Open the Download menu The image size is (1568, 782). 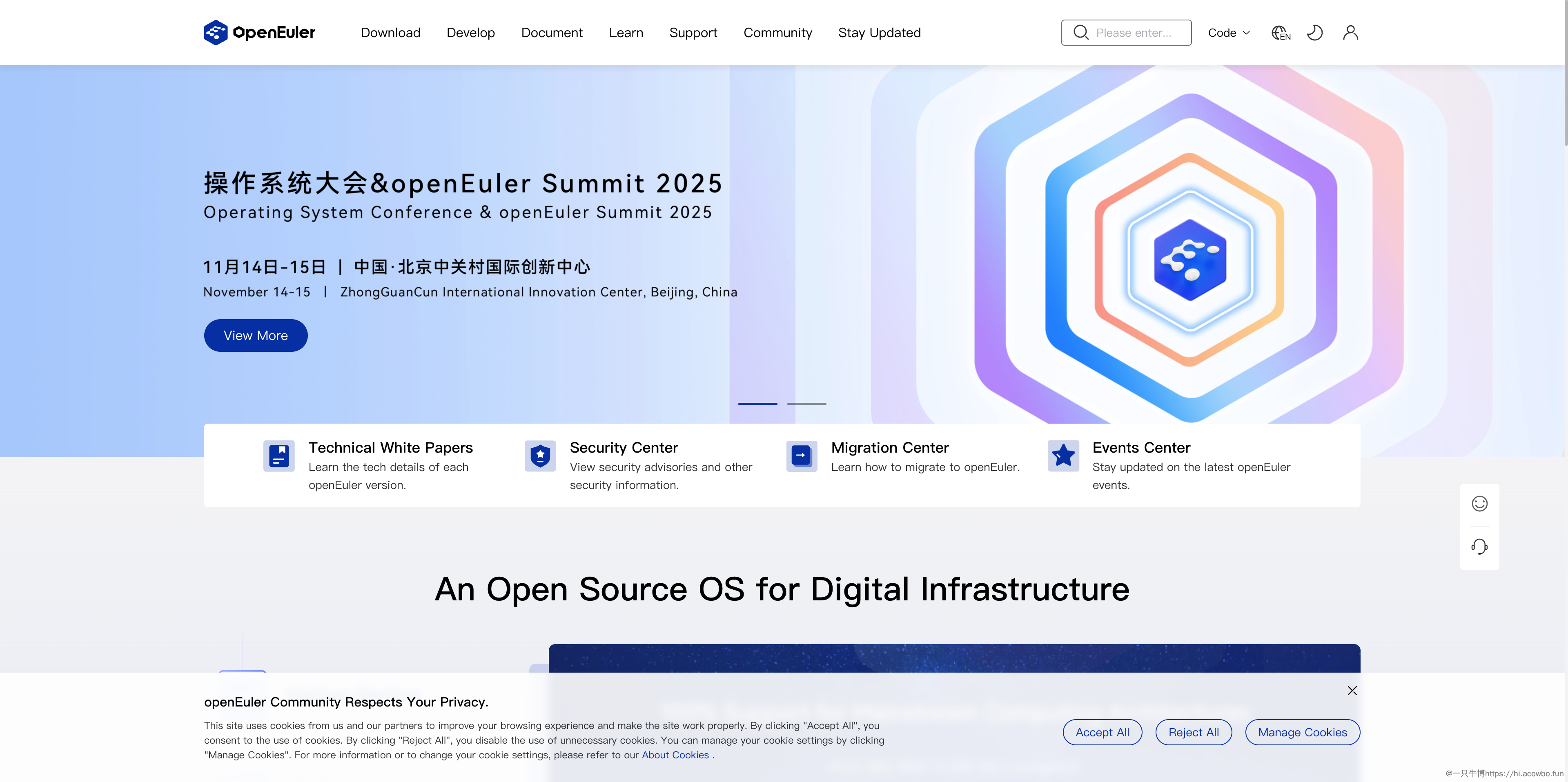point(390,33)
